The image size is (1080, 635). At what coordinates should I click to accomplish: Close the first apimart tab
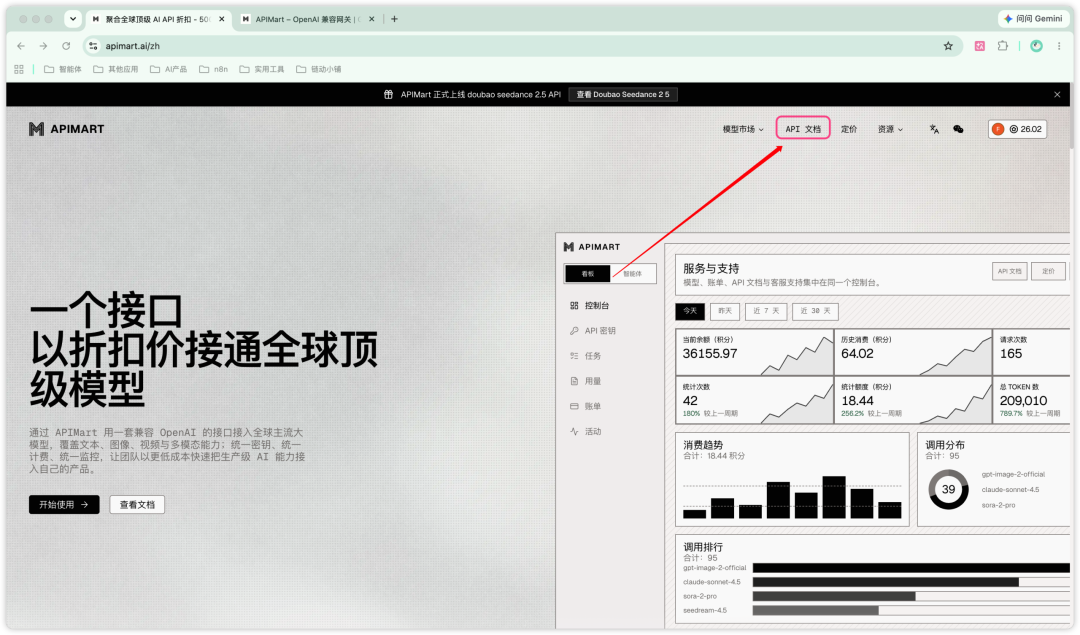222,19
